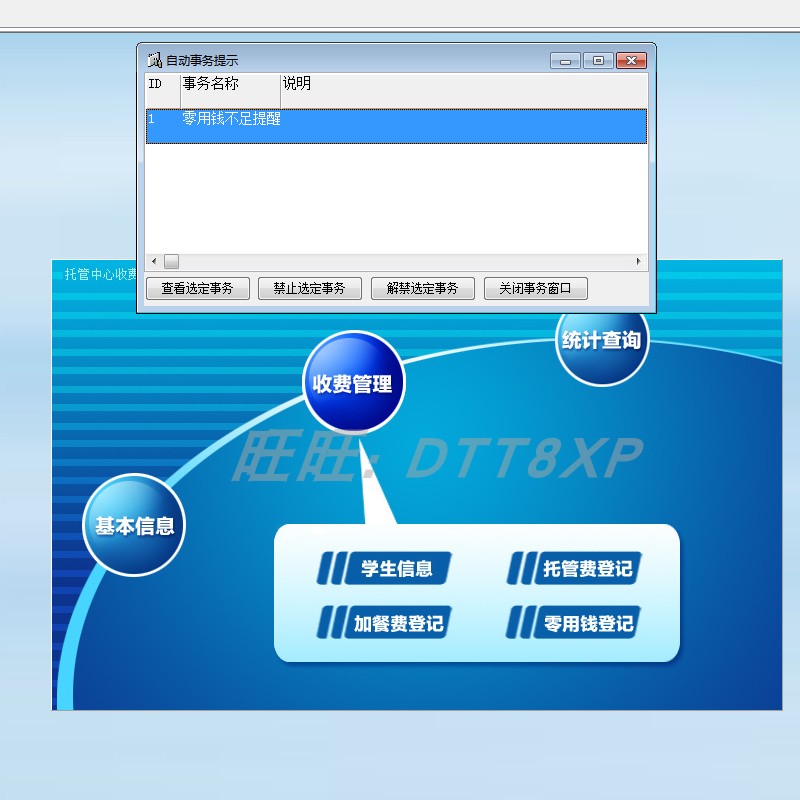Open the 收费管理 circular menu bubble
The height and width of the screenshot is (800, 800).
coord(352,381)
